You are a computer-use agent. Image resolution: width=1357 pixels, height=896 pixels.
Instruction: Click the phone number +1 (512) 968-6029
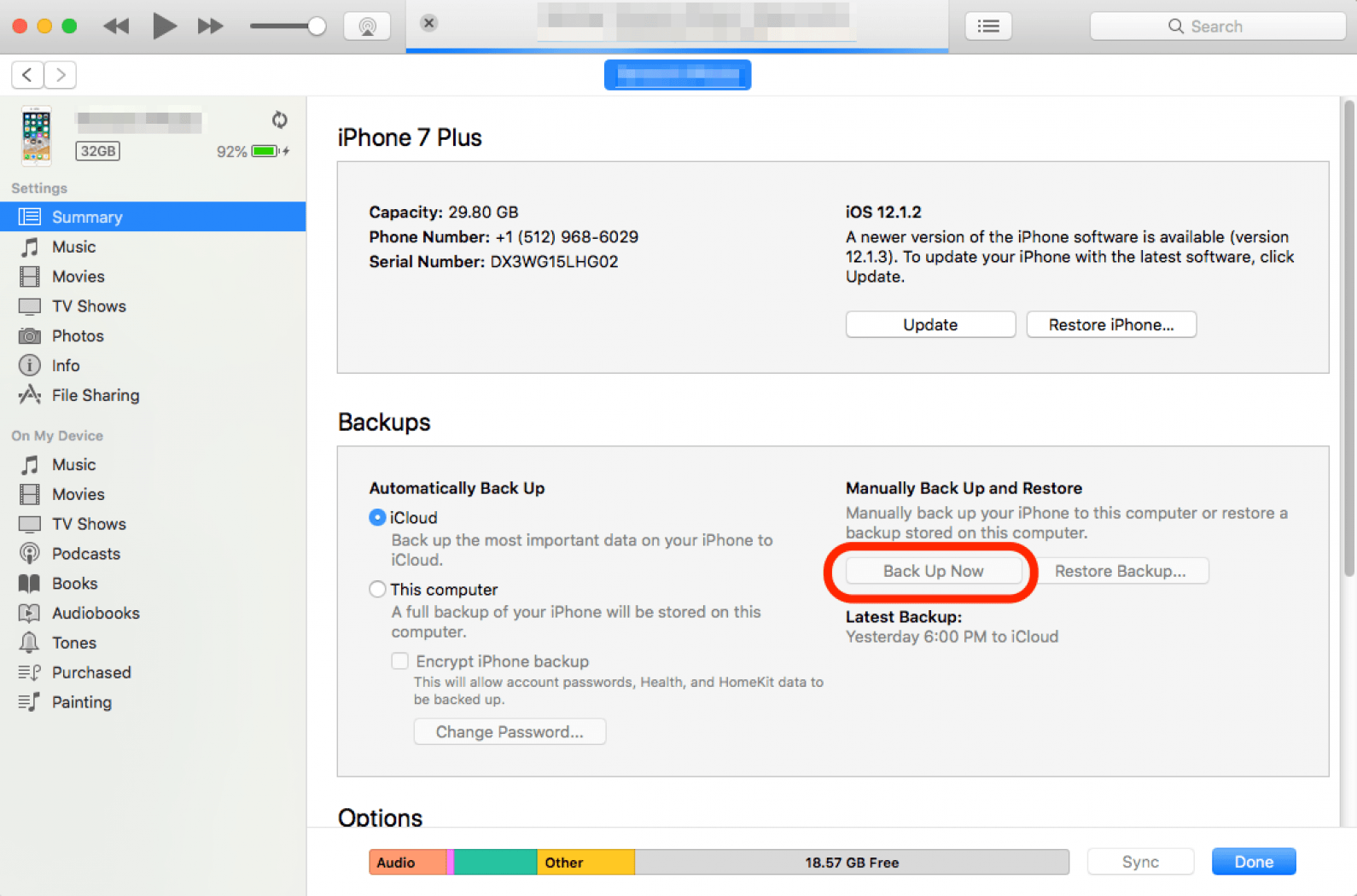(x=567, y=237)
